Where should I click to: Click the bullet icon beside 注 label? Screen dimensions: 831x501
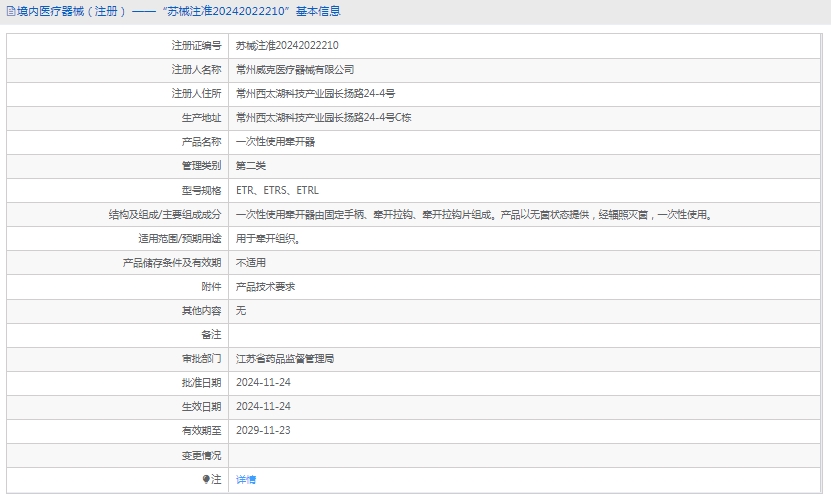(x=207, y=479)
